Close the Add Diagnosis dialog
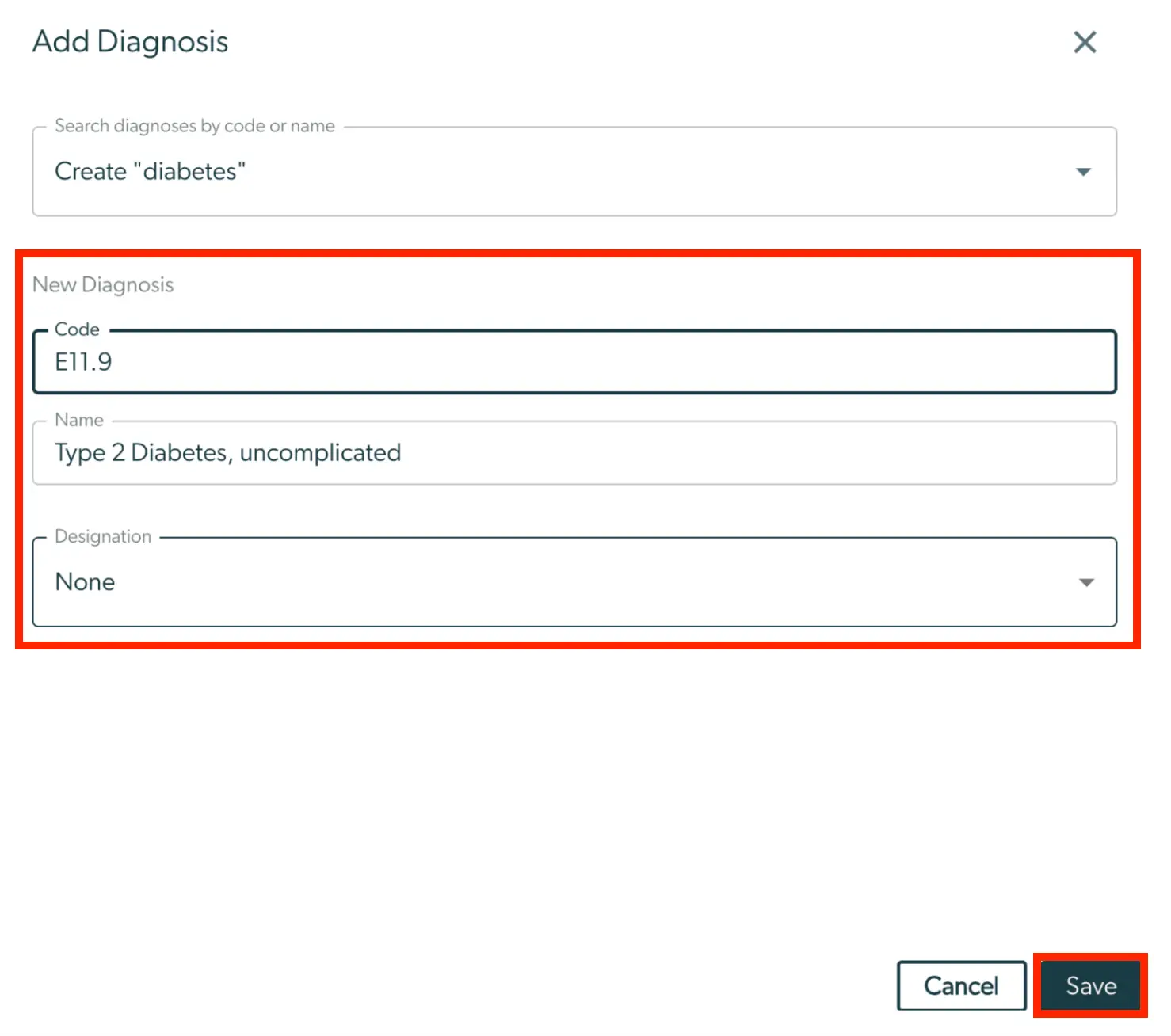 [1085, 43]
